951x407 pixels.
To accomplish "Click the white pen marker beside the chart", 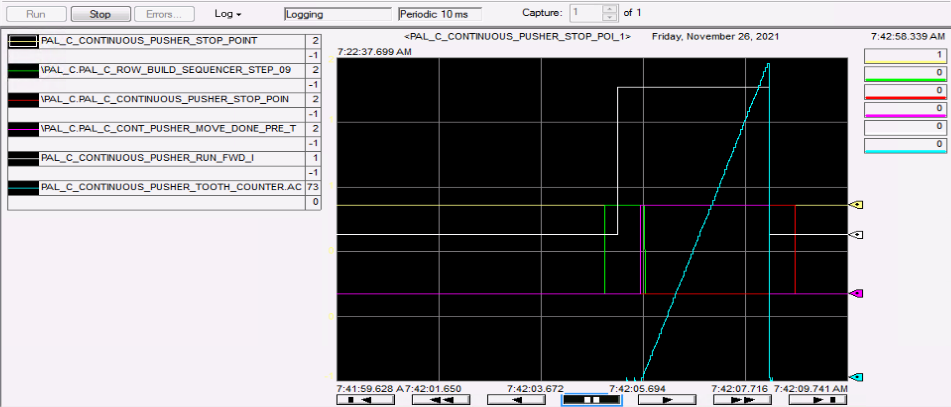I will (856, 234).
